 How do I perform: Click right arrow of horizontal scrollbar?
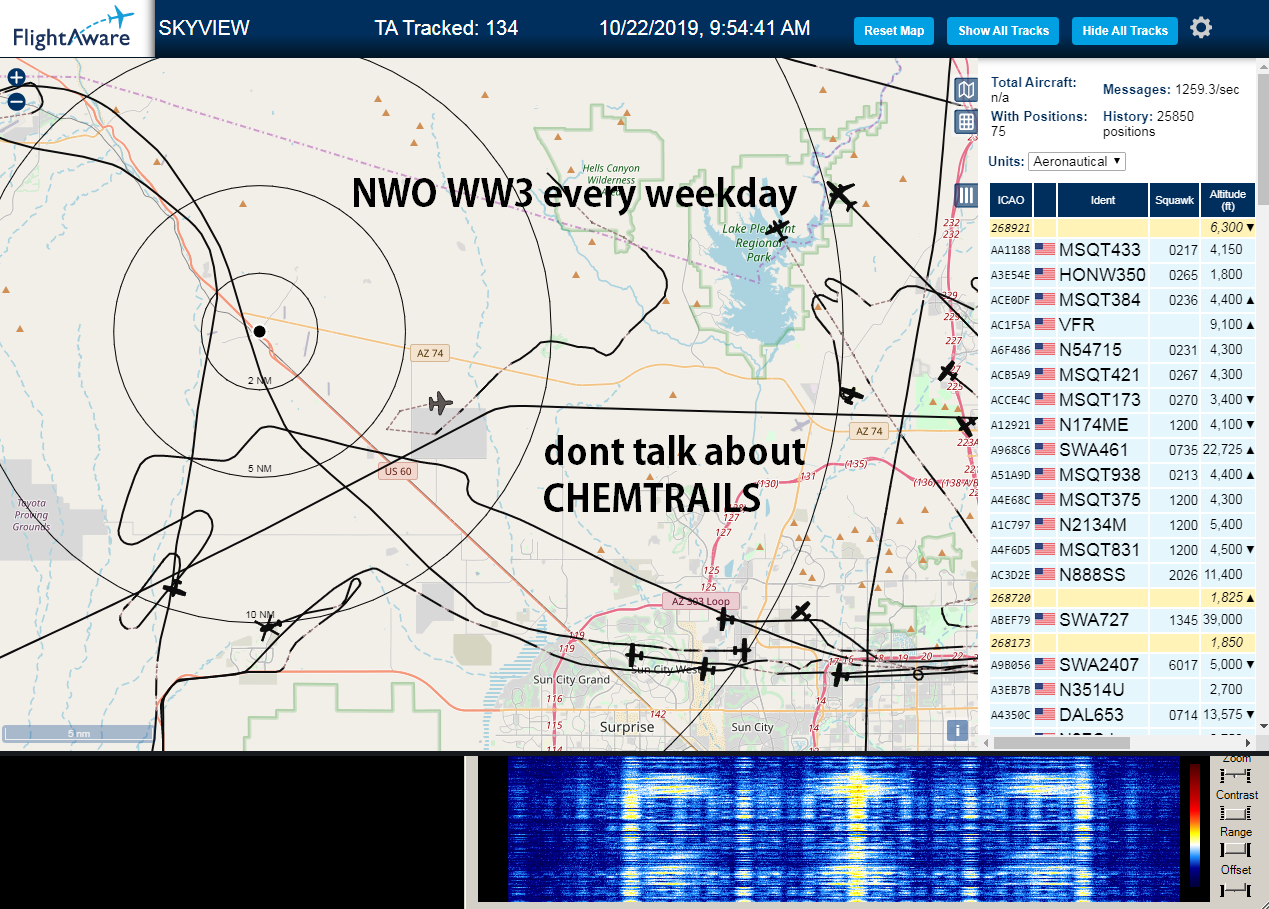coord(1247,743)
